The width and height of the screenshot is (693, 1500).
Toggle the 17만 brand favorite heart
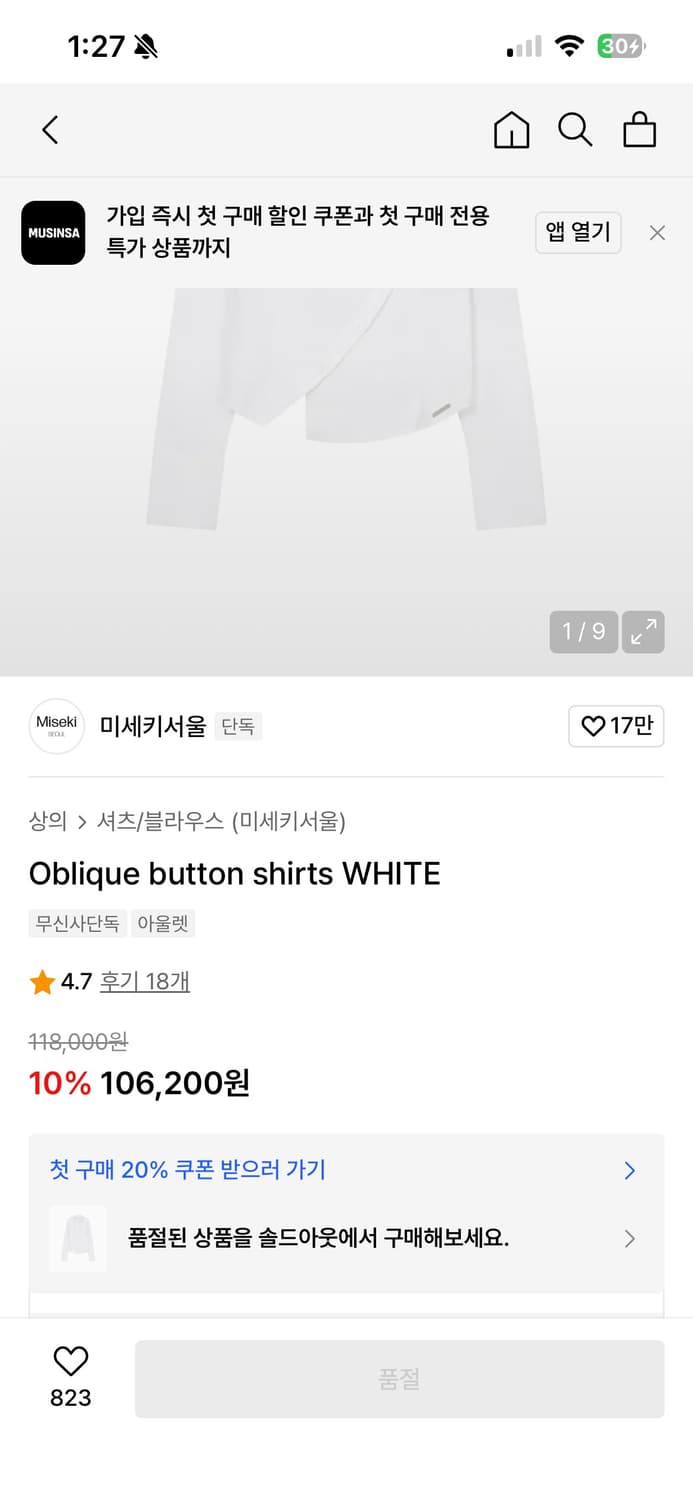click(616, 726)
